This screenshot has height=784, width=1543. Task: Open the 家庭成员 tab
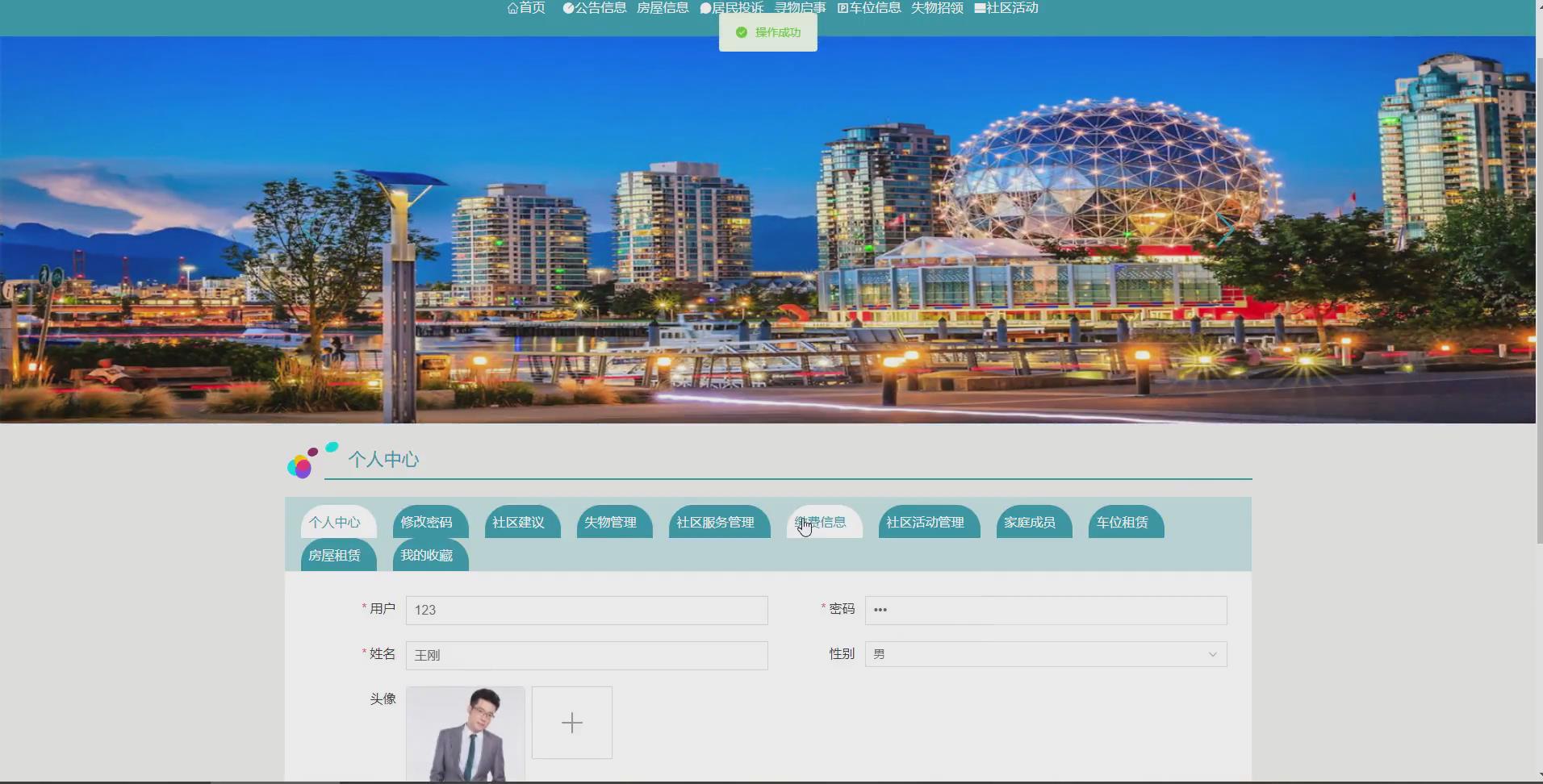click(x=1034, y=522)
